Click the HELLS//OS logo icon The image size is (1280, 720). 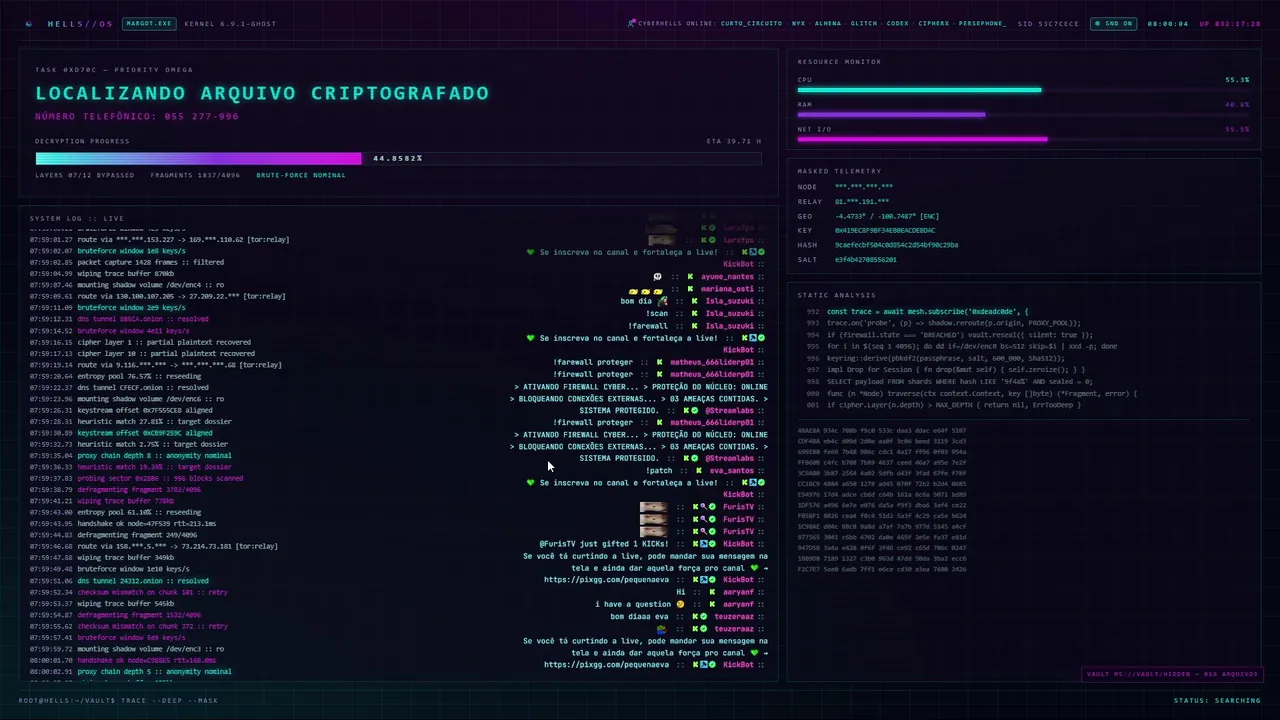click(29, 23)
